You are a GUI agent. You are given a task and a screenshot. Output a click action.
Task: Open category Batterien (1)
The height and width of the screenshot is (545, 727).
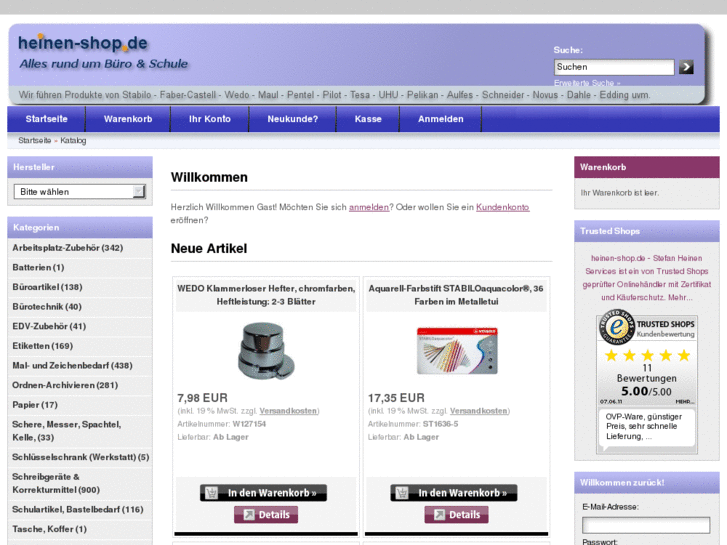click(x=38, y=267)
